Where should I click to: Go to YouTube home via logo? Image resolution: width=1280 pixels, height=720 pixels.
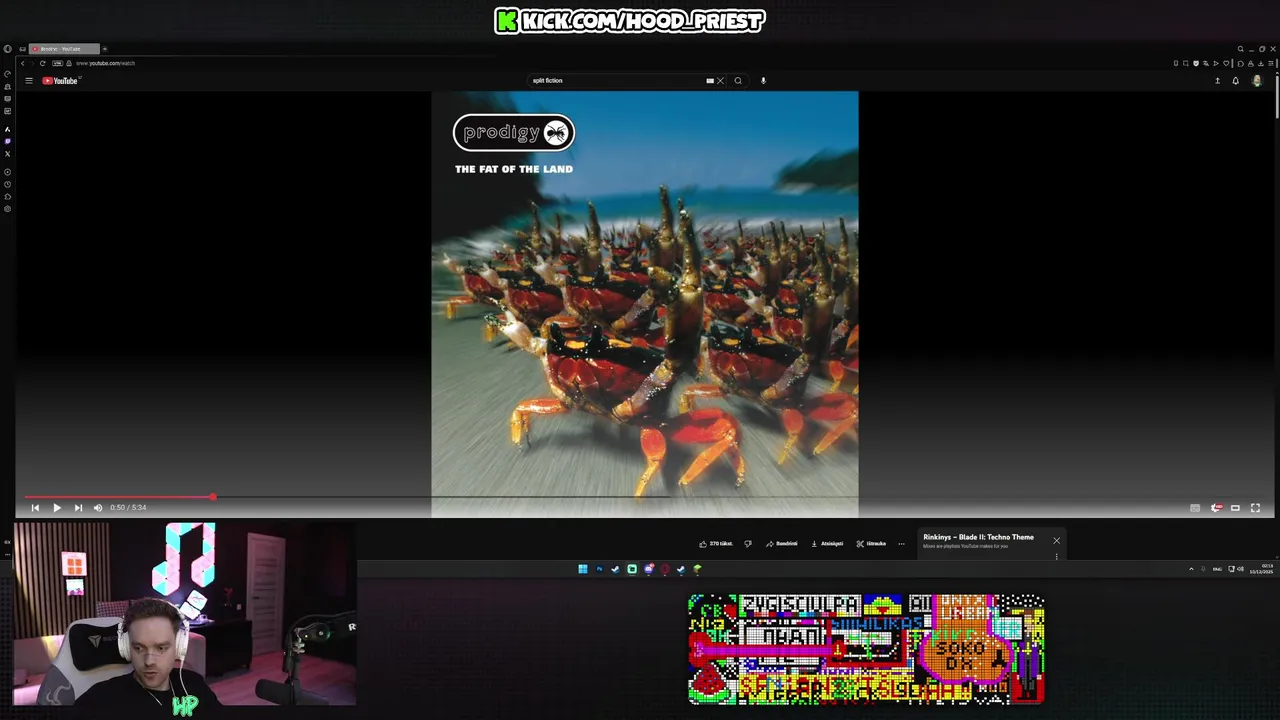[x=60, y=81]
